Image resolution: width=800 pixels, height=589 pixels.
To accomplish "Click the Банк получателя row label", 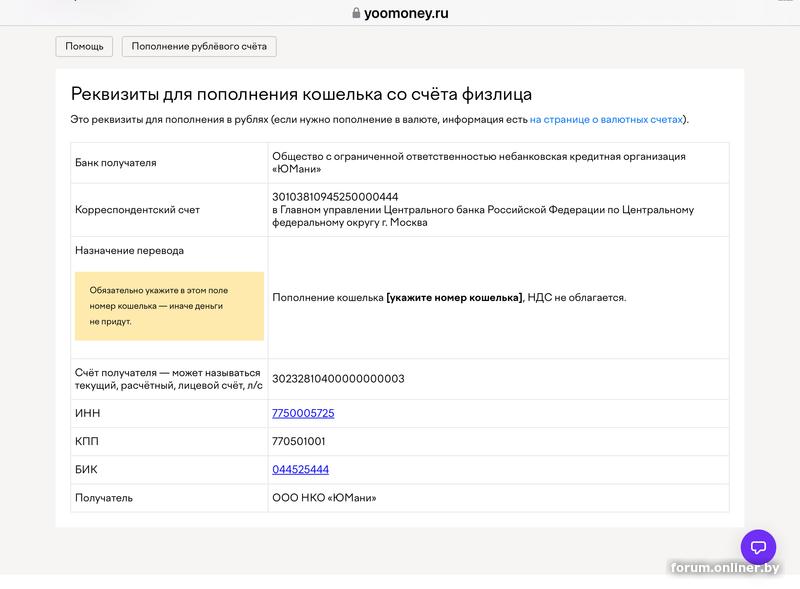I will coord(116,163).
